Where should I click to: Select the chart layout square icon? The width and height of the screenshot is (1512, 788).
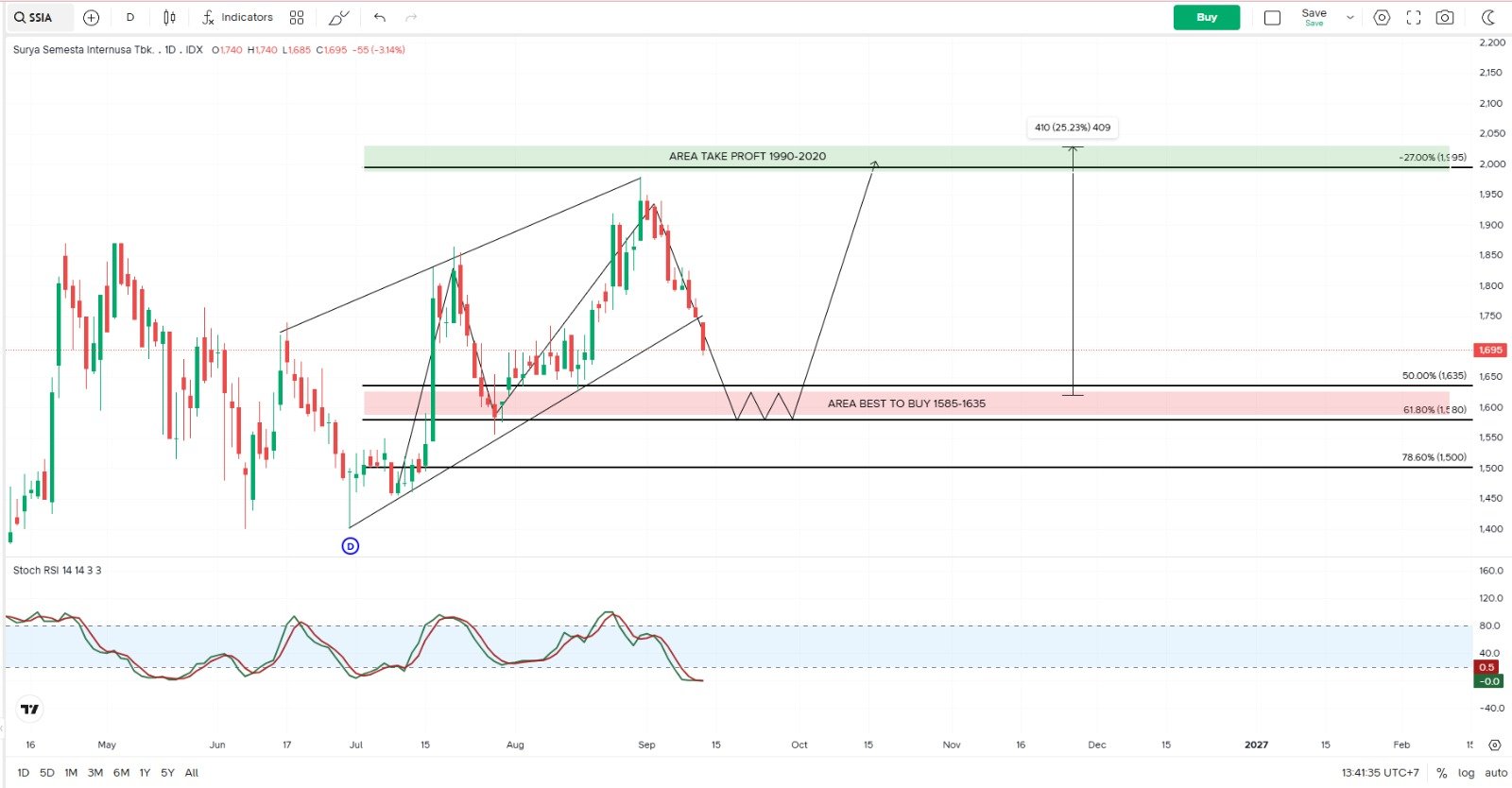1272,17
